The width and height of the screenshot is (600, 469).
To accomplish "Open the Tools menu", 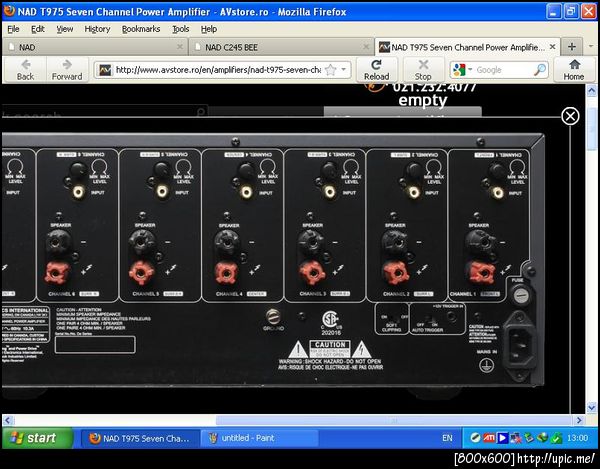I will [x=181, y=29].
